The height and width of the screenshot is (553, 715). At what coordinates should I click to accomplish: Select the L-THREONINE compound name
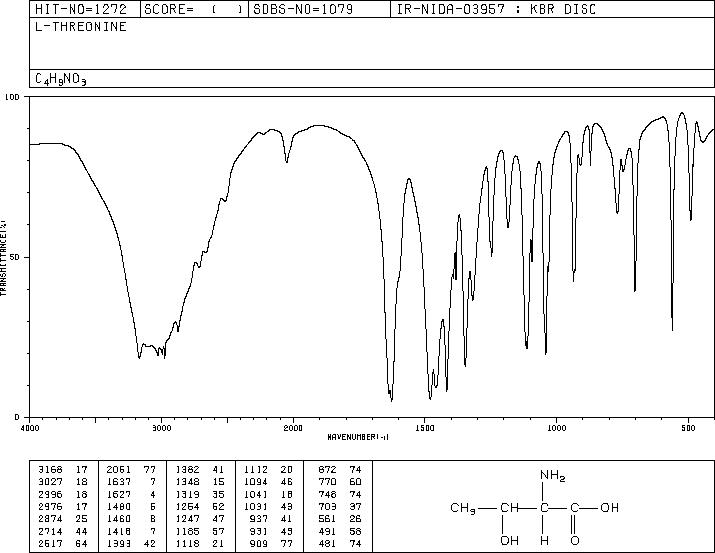[81, 27]
